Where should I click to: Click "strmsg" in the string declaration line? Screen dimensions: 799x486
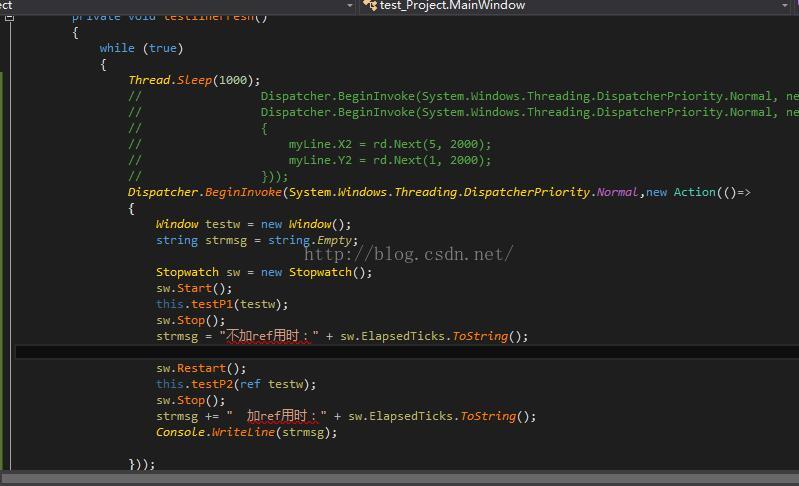[x=226, y=240]
